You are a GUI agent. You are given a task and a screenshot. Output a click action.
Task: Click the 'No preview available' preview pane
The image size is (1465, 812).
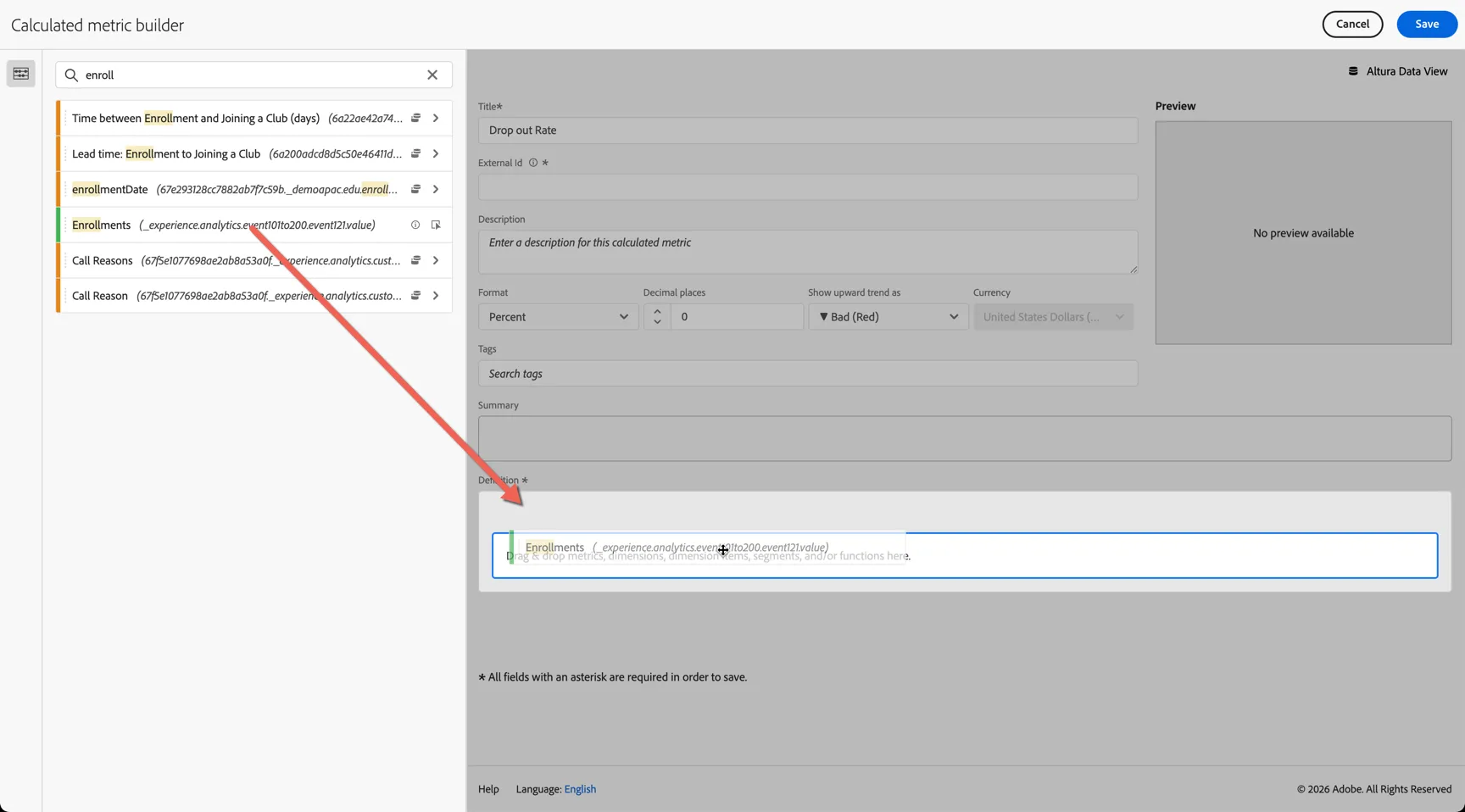1303,233
